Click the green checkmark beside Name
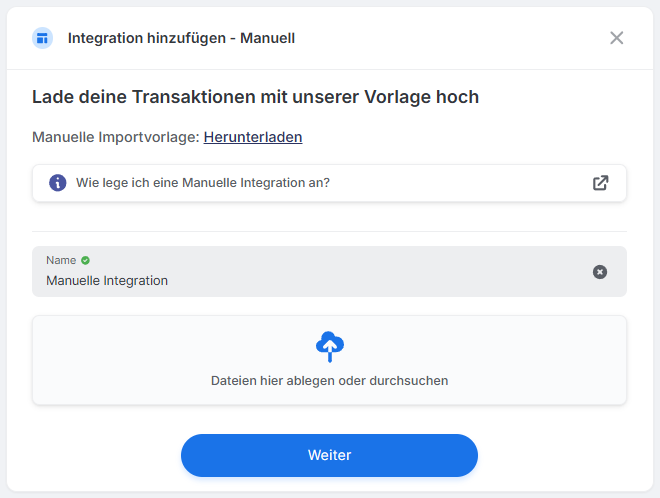The height and width of the screenshot is (498, 660). click(x=86, y=260)
